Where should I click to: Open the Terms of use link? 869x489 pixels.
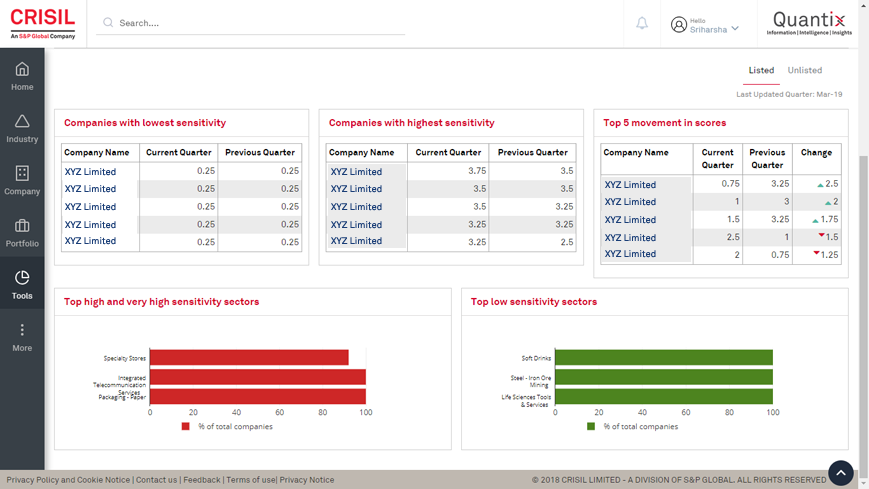click(251, 480)
